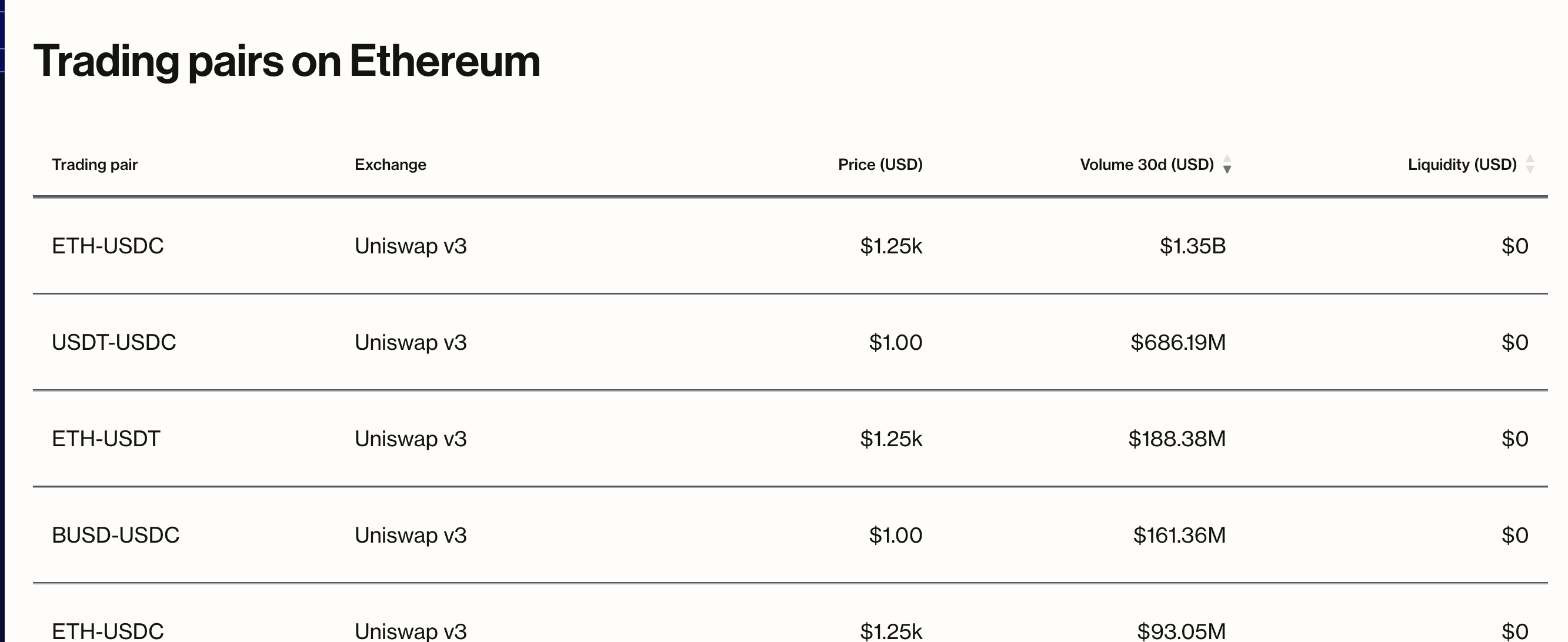Click the $188.38M volume value
Viewport: 1568px width, 642px height.
[1177, 439]
